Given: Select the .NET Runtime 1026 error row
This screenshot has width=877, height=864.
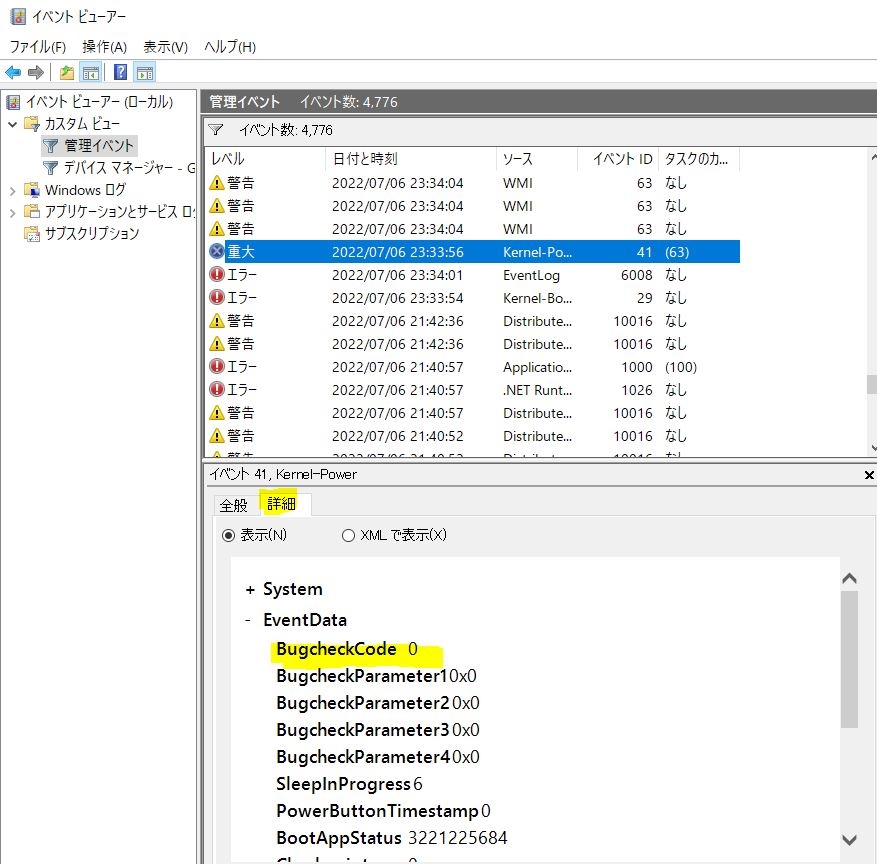Looking at the screenshot, I should [473, 389].
